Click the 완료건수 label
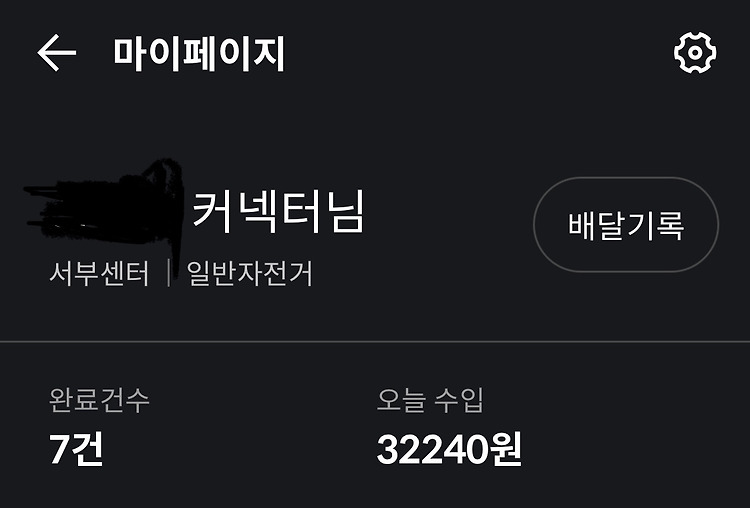This screenshot has width=750, height=508. coord(99,400)
